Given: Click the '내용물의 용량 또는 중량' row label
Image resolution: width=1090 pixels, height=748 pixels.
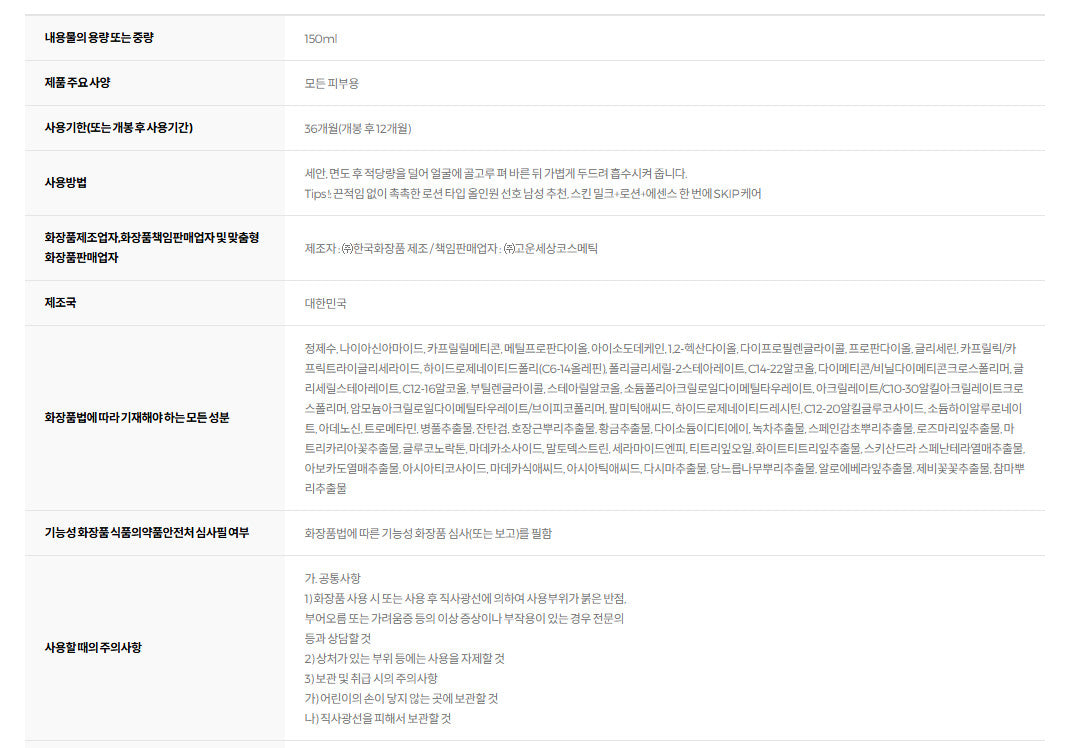Looking at the screenshot, I should tap(99, 38).
